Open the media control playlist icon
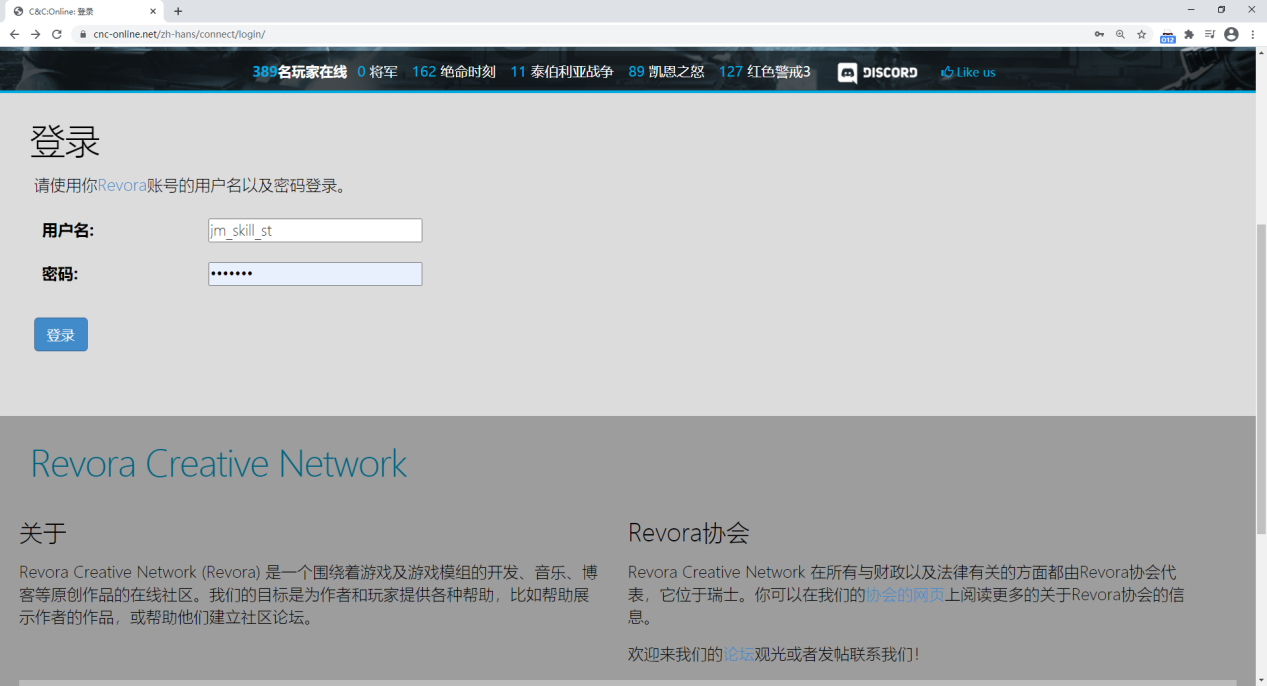1267x686 pixels. click(x=1210, y=34)
